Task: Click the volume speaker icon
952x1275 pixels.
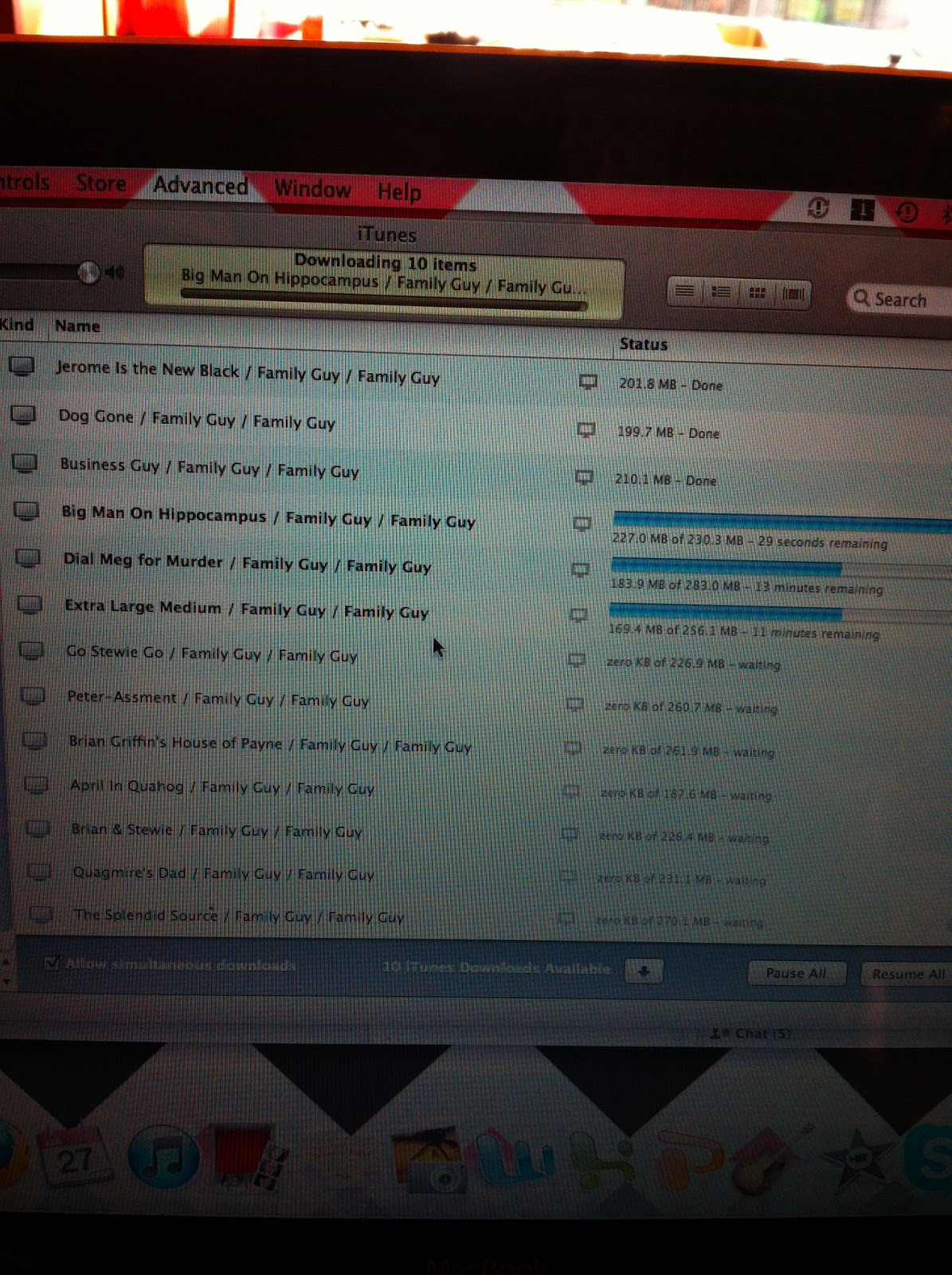Action: 116,273
